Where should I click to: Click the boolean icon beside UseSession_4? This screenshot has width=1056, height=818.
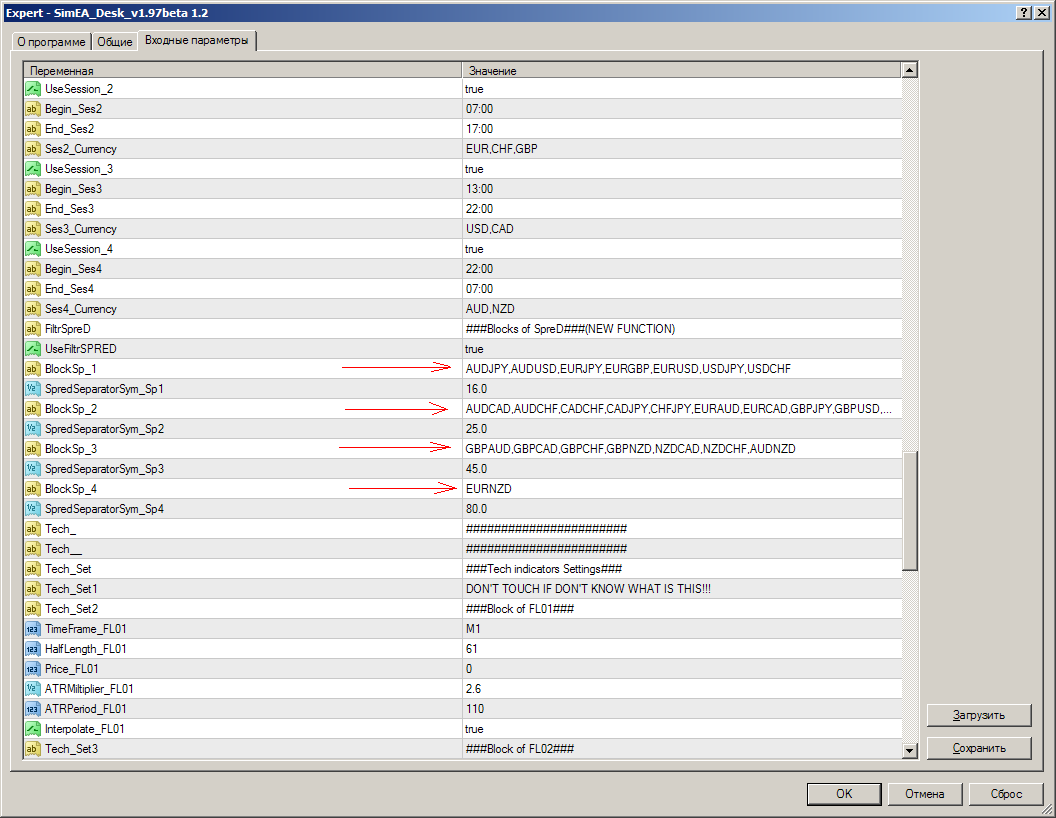coord(32,249)
